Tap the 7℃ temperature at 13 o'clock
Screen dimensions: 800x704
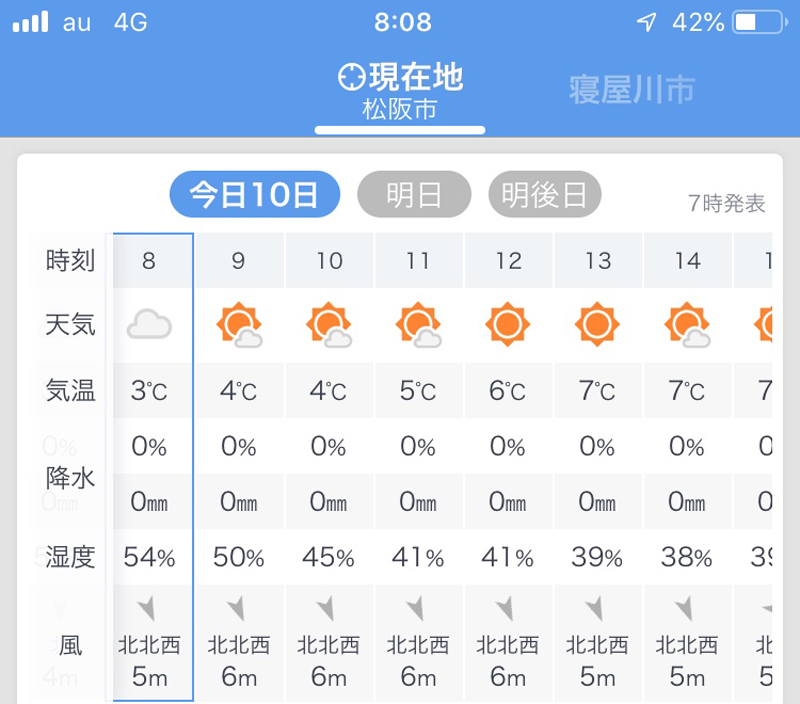(597, 391)
